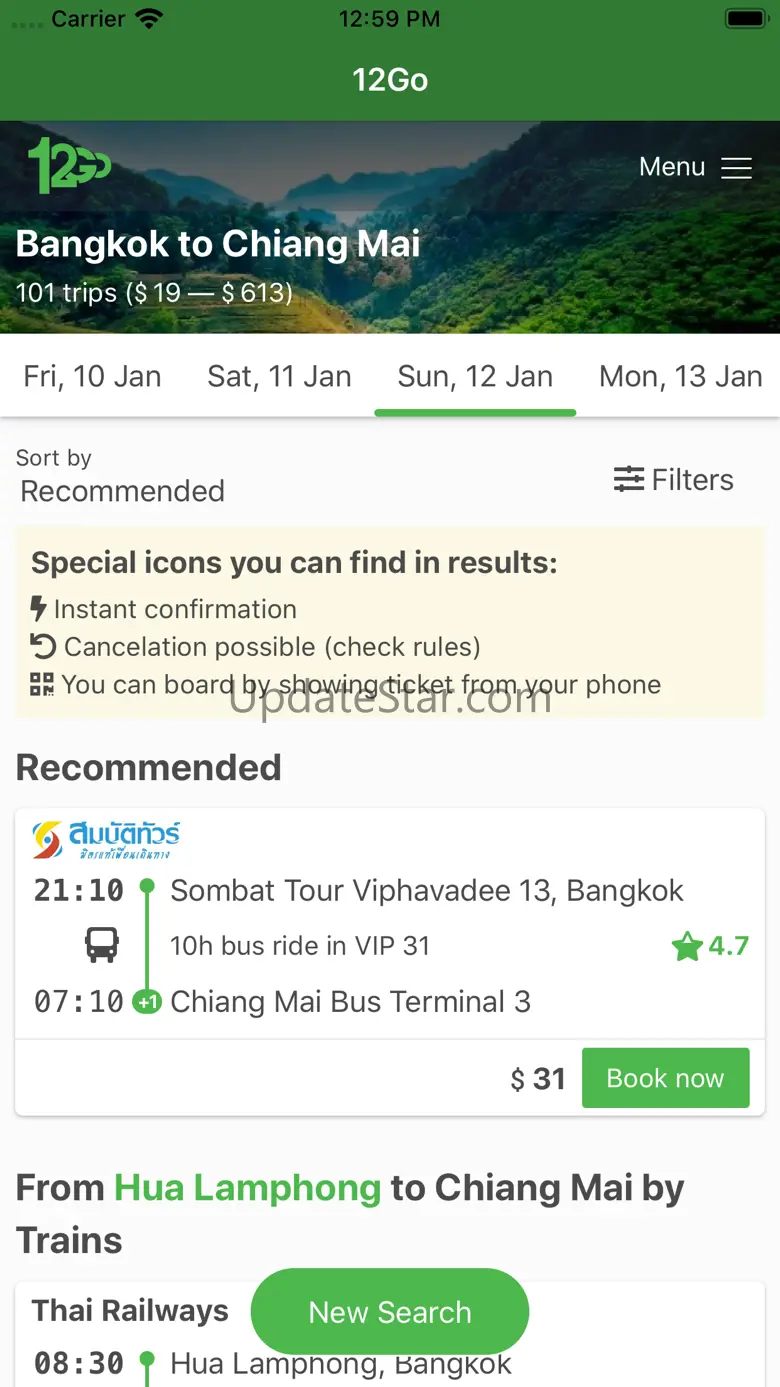780x1387 pixels.
Task: Click the Sombat Tour operator logo
Action: (x=106, y=840)
